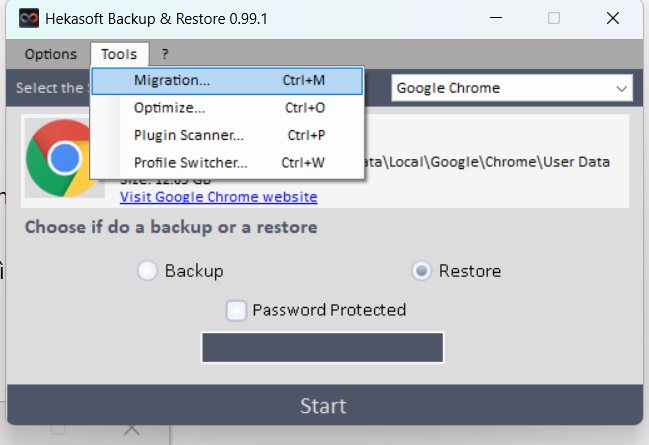Click the disabled maximize window button

tap(553, 18)
